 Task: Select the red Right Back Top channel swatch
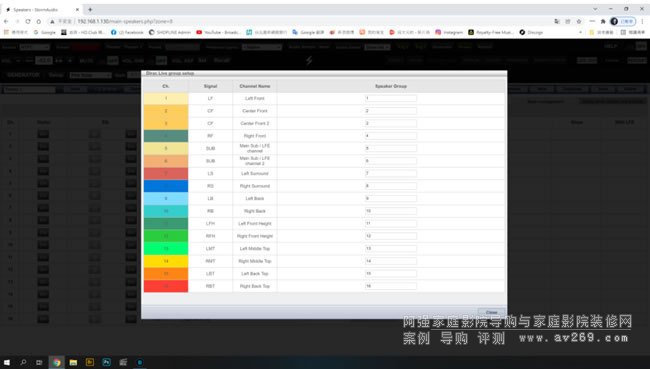click(x=166, y=286)
